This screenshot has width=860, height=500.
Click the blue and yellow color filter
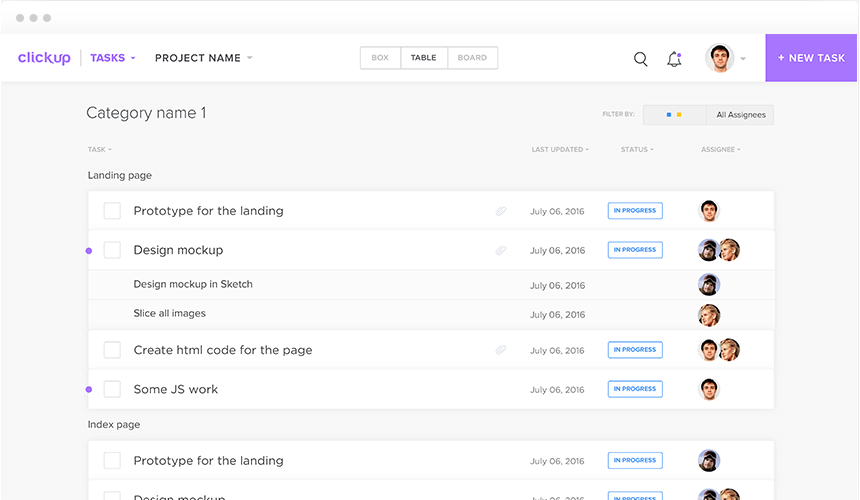675,115
